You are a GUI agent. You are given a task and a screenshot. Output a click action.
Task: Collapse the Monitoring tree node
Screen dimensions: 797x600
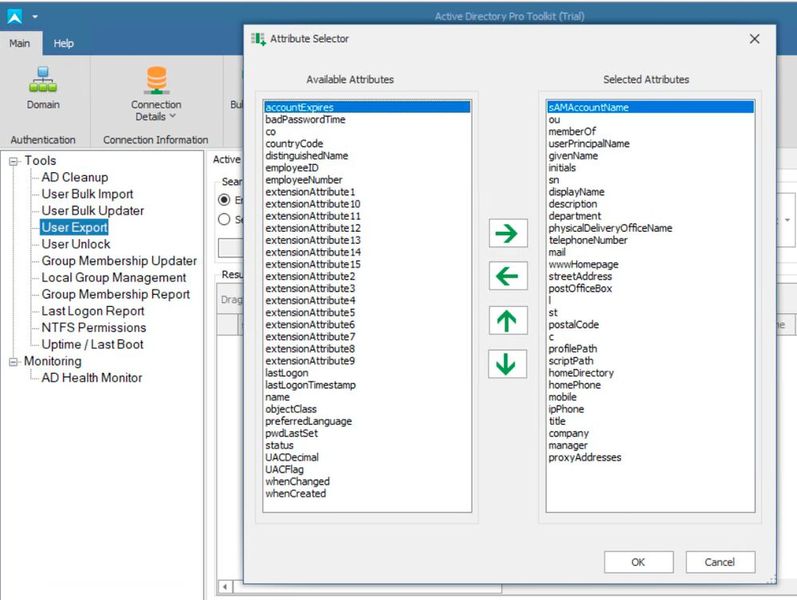pos(13,362)
